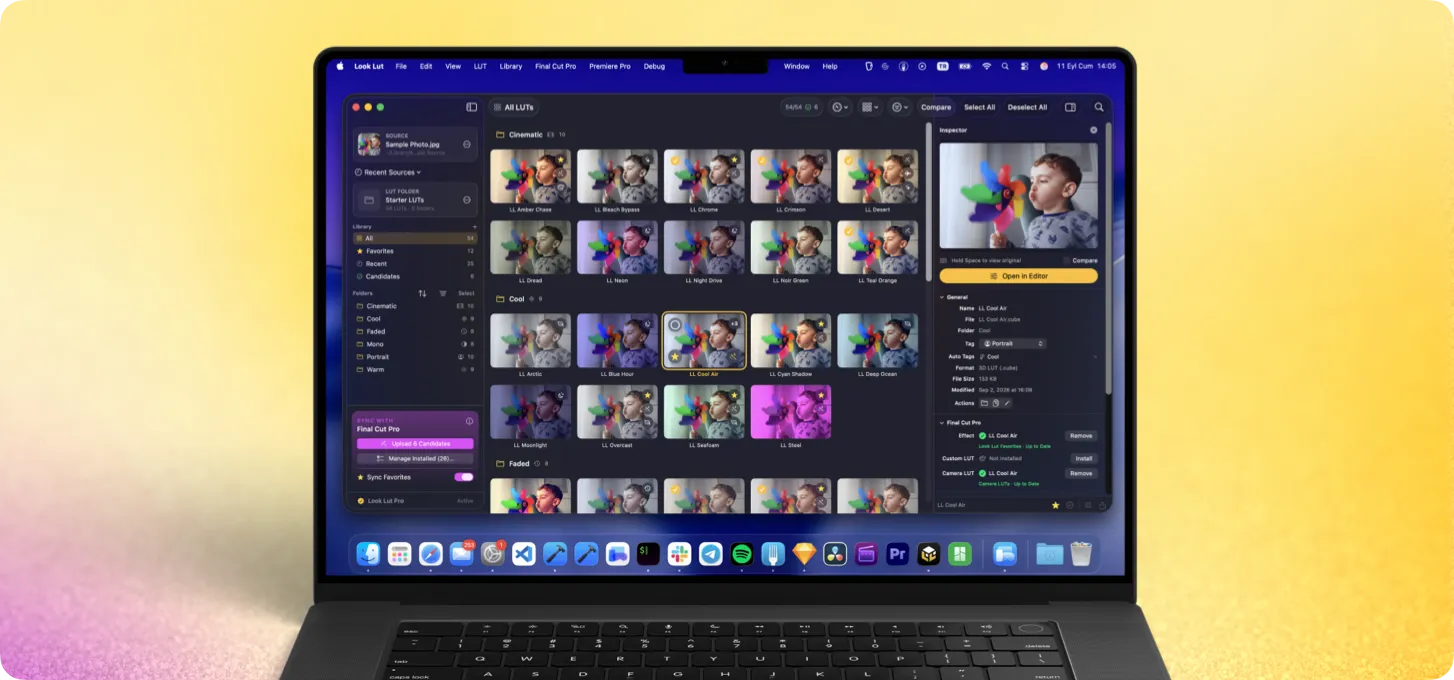The width and height of the screenshot is (1454, 680).
Task: Toggle the Sync Favorites switch
Action: (464, 477)
